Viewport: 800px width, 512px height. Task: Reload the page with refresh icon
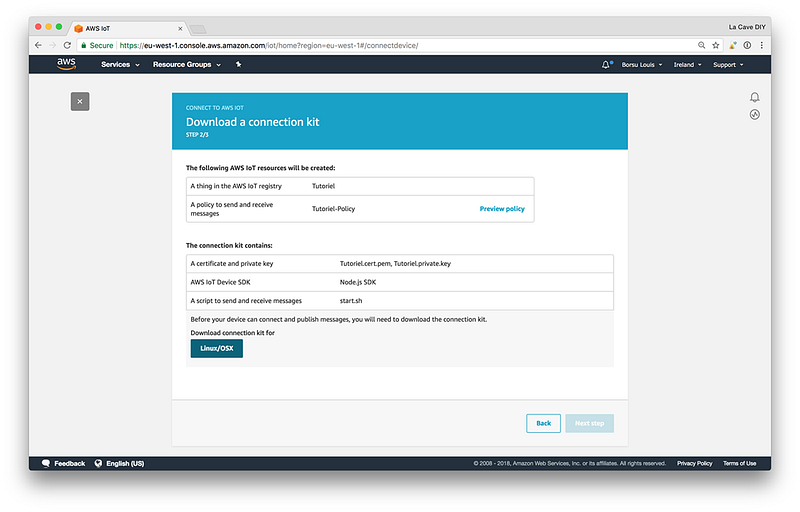pos(67,45)
